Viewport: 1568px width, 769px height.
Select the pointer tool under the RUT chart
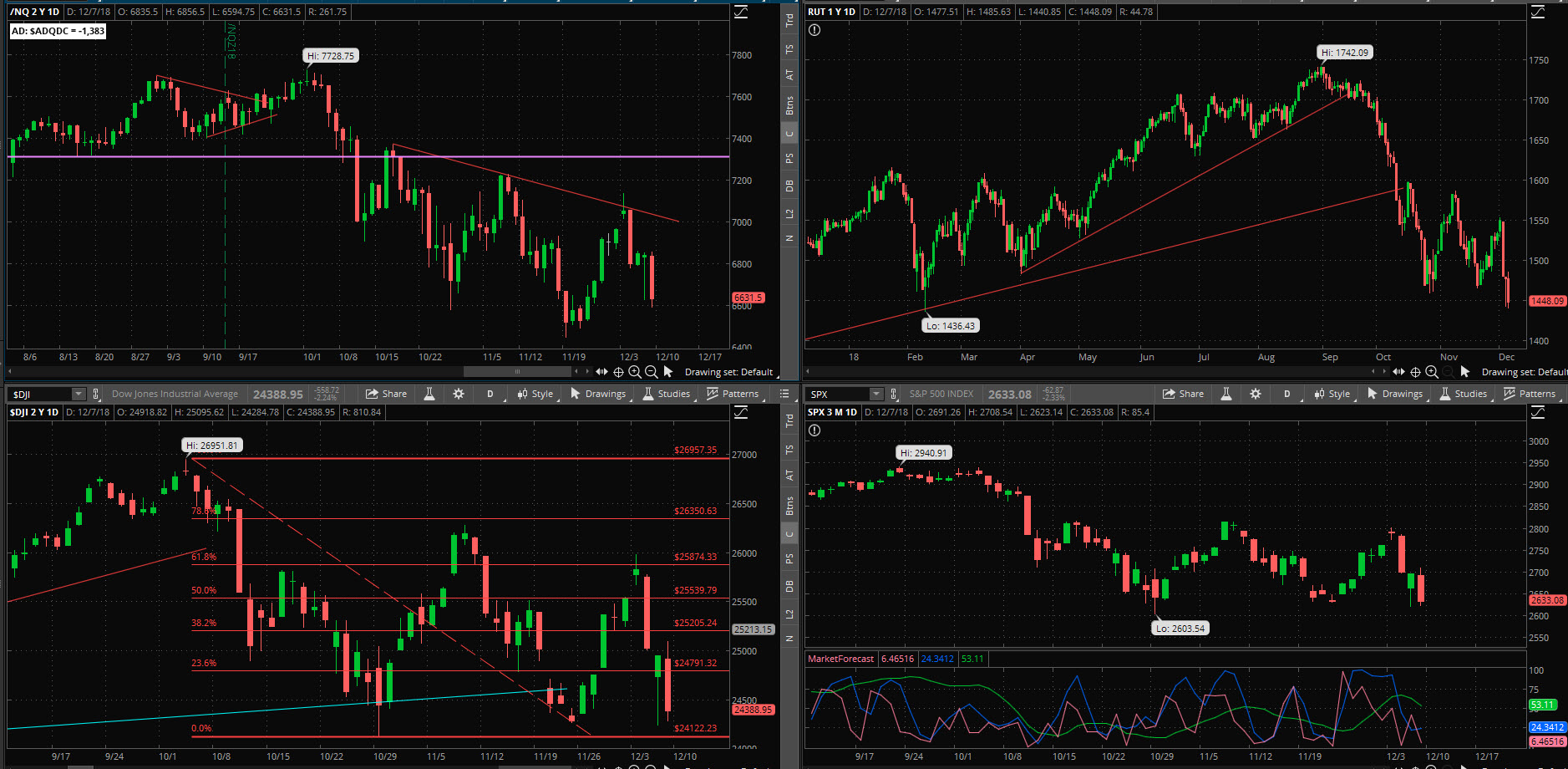(1465, 372)
